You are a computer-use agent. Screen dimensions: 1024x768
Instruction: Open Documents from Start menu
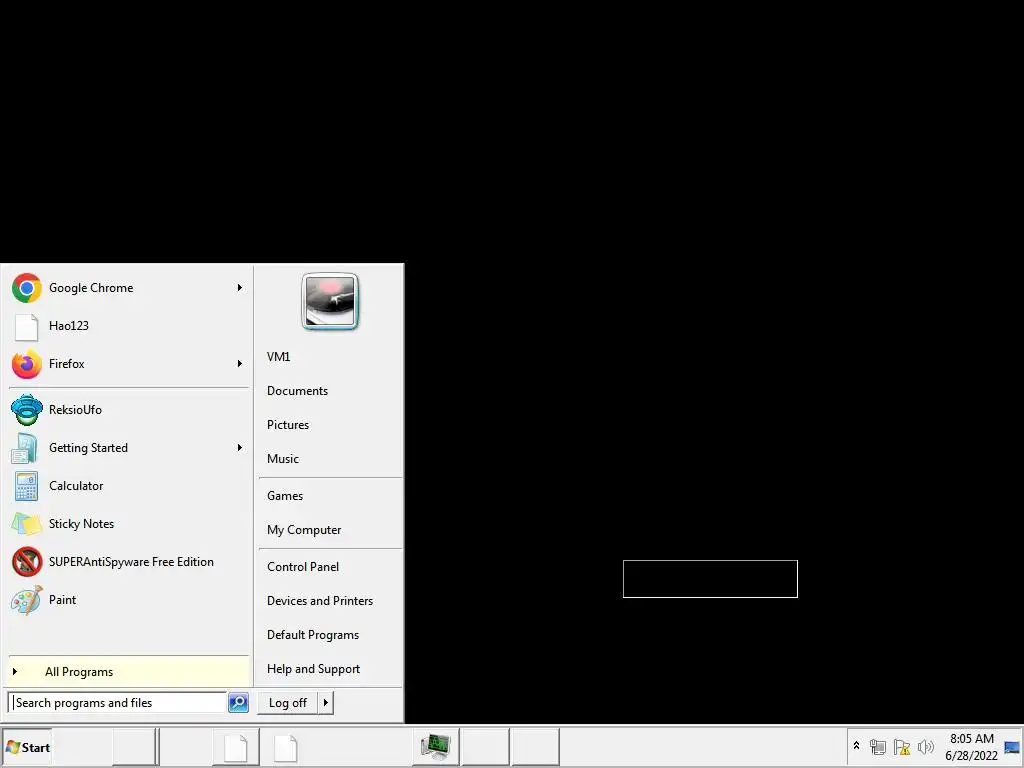297,391
